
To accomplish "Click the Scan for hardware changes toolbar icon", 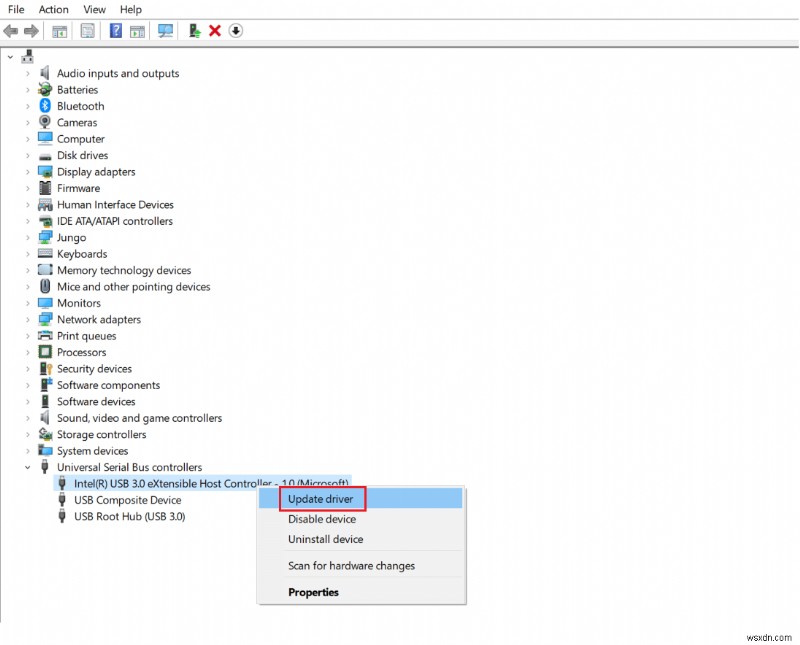I will pos(165,31).
